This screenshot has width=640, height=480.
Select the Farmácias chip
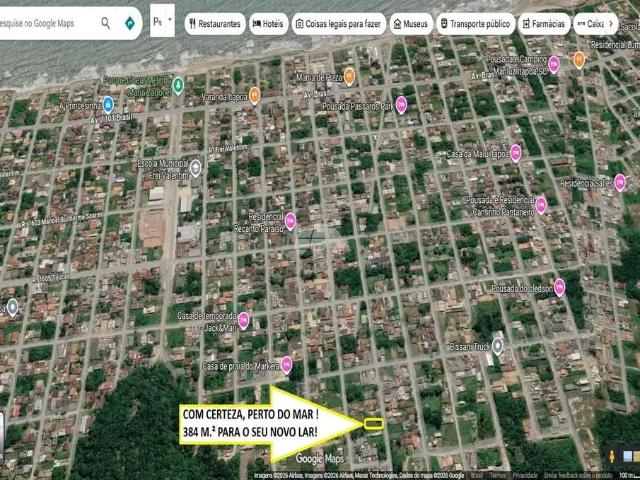[544, 24]
